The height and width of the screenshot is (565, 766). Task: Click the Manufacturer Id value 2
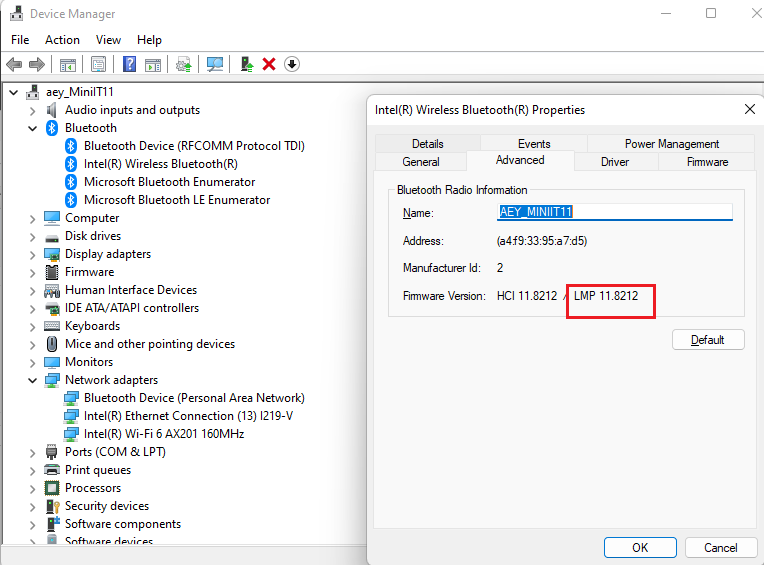tap(500, 268)
